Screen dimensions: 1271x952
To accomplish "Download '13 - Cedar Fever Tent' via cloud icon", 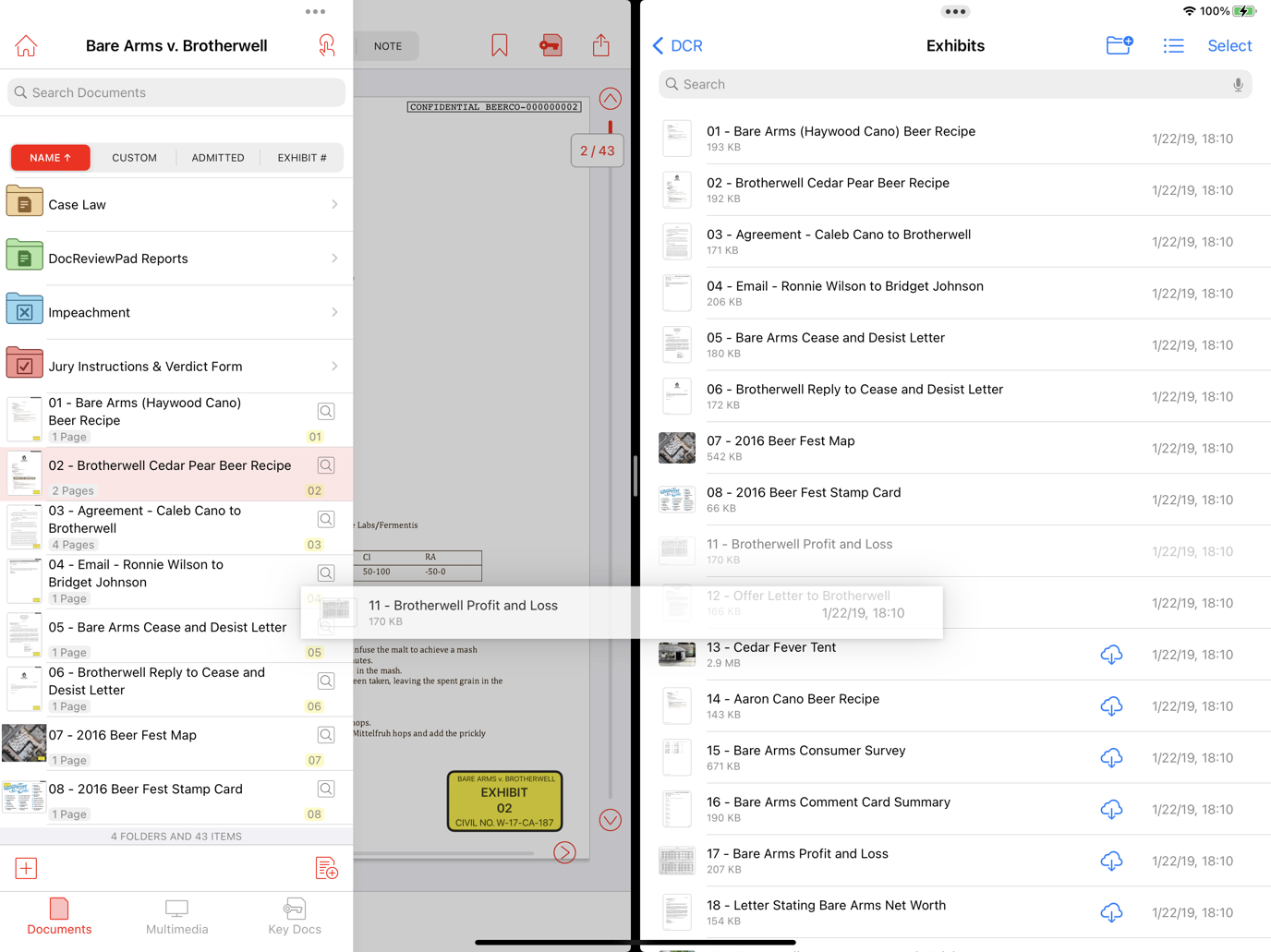I will [x=1111, y=655].
